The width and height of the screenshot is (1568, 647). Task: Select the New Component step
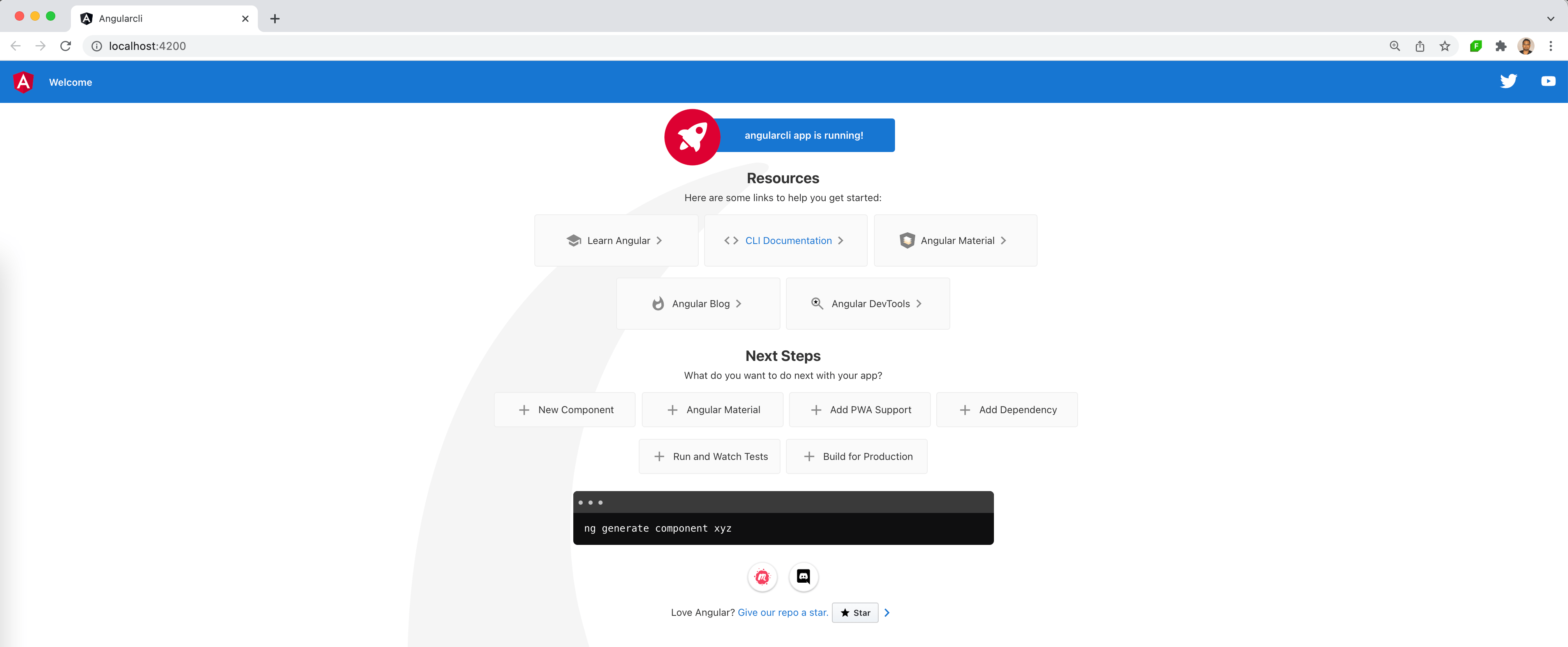(564, 410)
